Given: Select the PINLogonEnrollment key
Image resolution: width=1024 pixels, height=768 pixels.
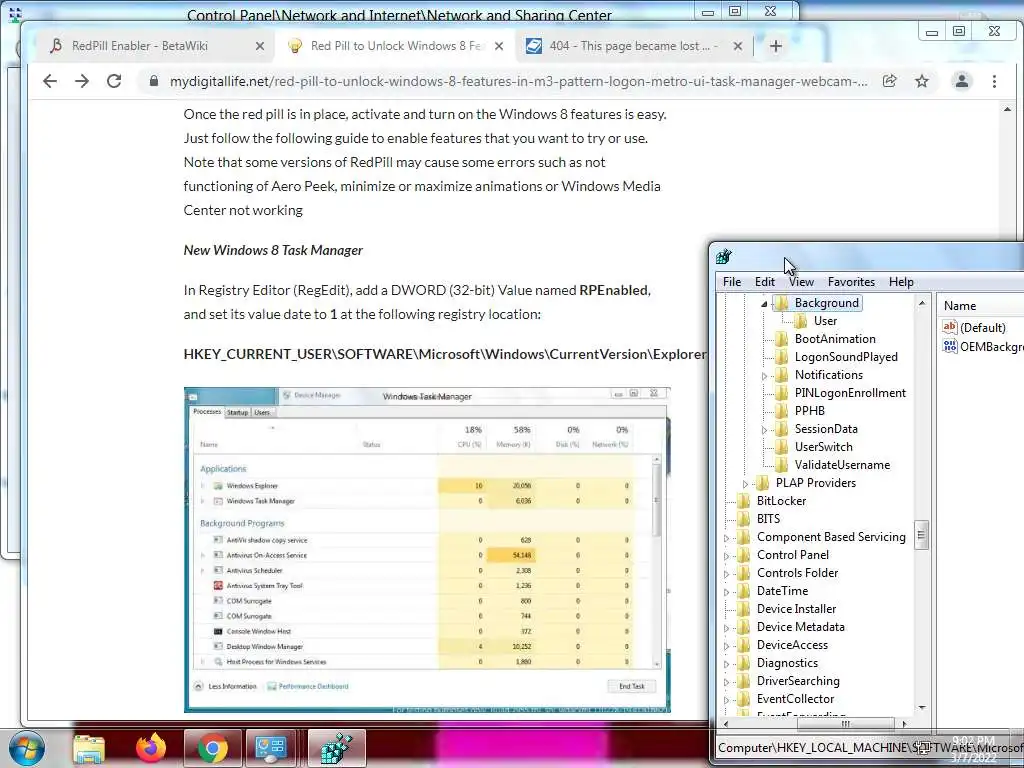Looking at the screenshot, I should tap(850, 393).
